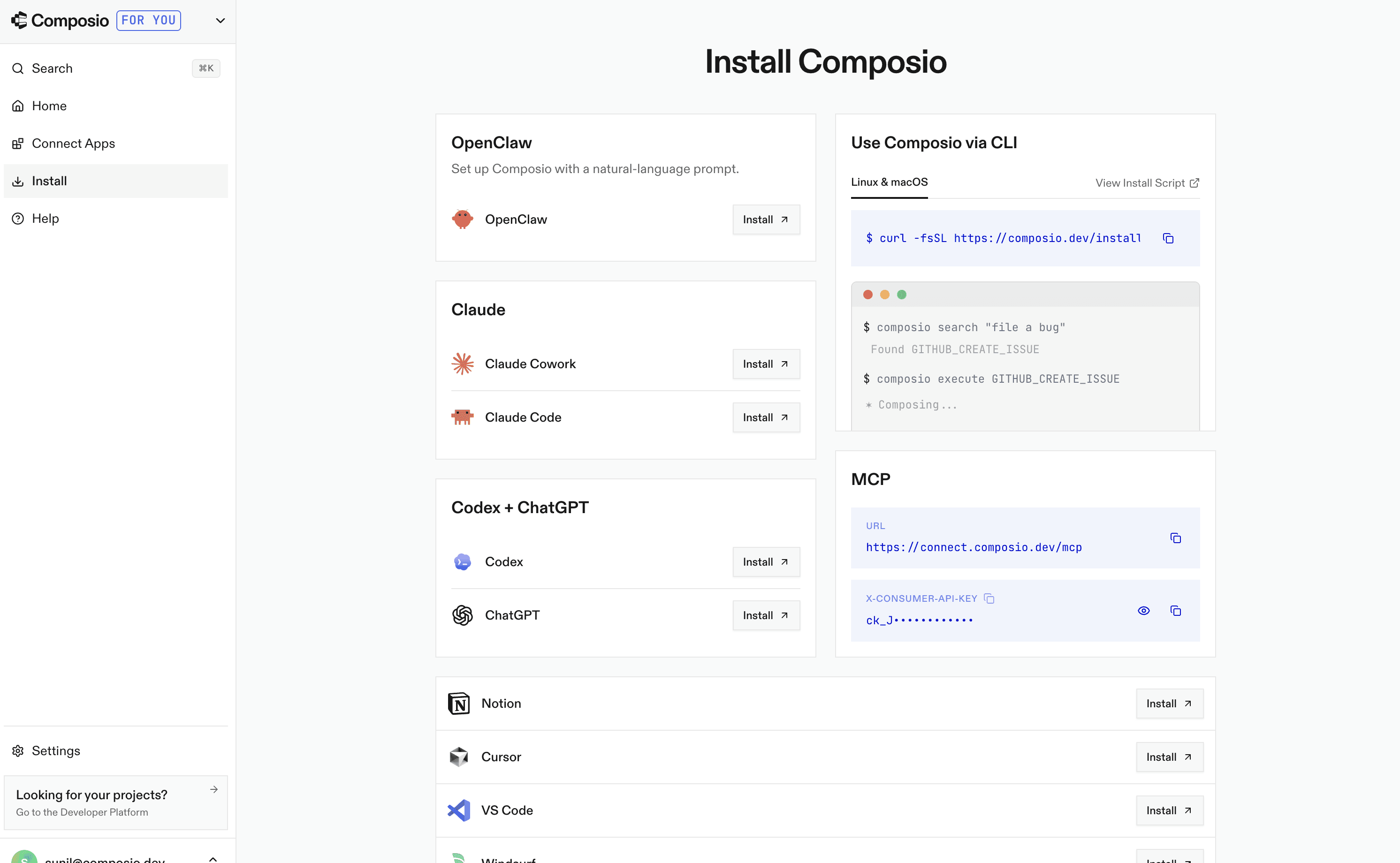Screen dimensions: 1400x863
Task: Copy the curl install command
Action: point(1168,239)
